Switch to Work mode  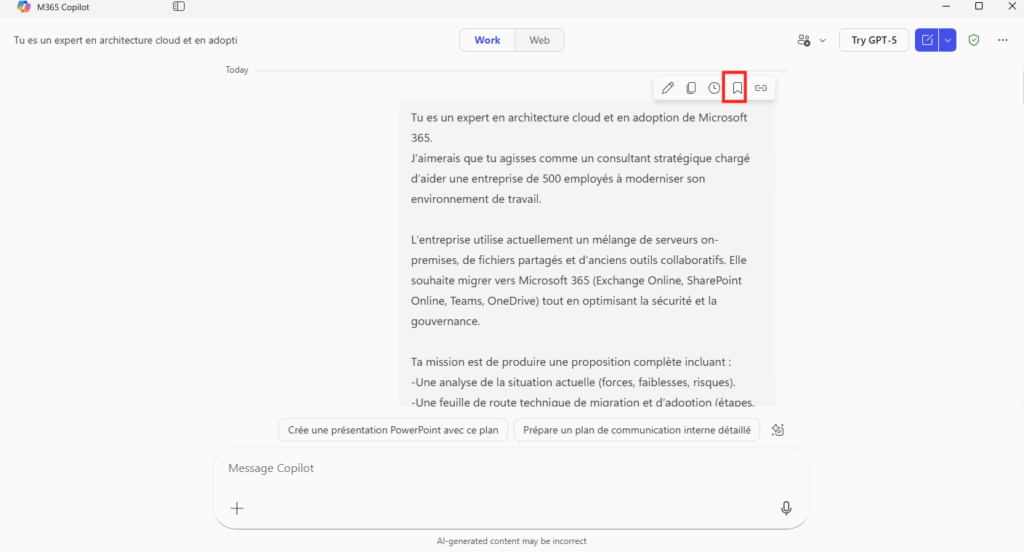pos(487,40)
